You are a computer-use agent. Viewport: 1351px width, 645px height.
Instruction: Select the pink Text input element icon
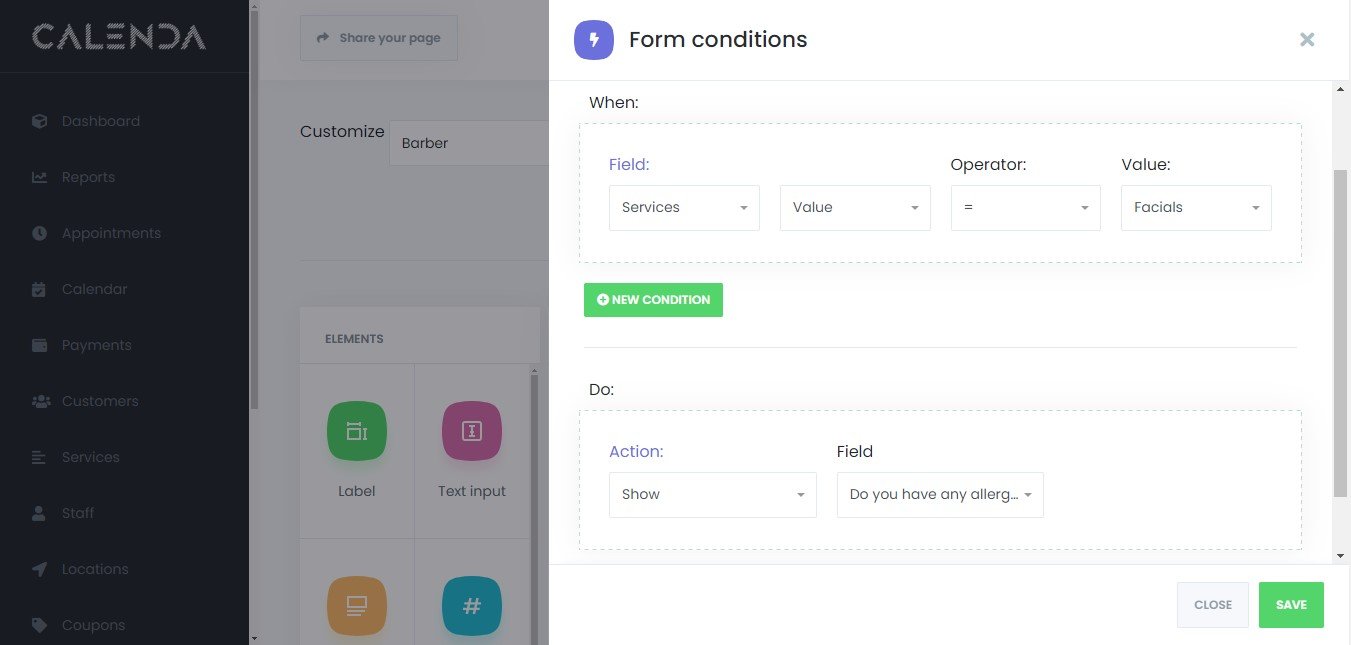tap(472, 431)
